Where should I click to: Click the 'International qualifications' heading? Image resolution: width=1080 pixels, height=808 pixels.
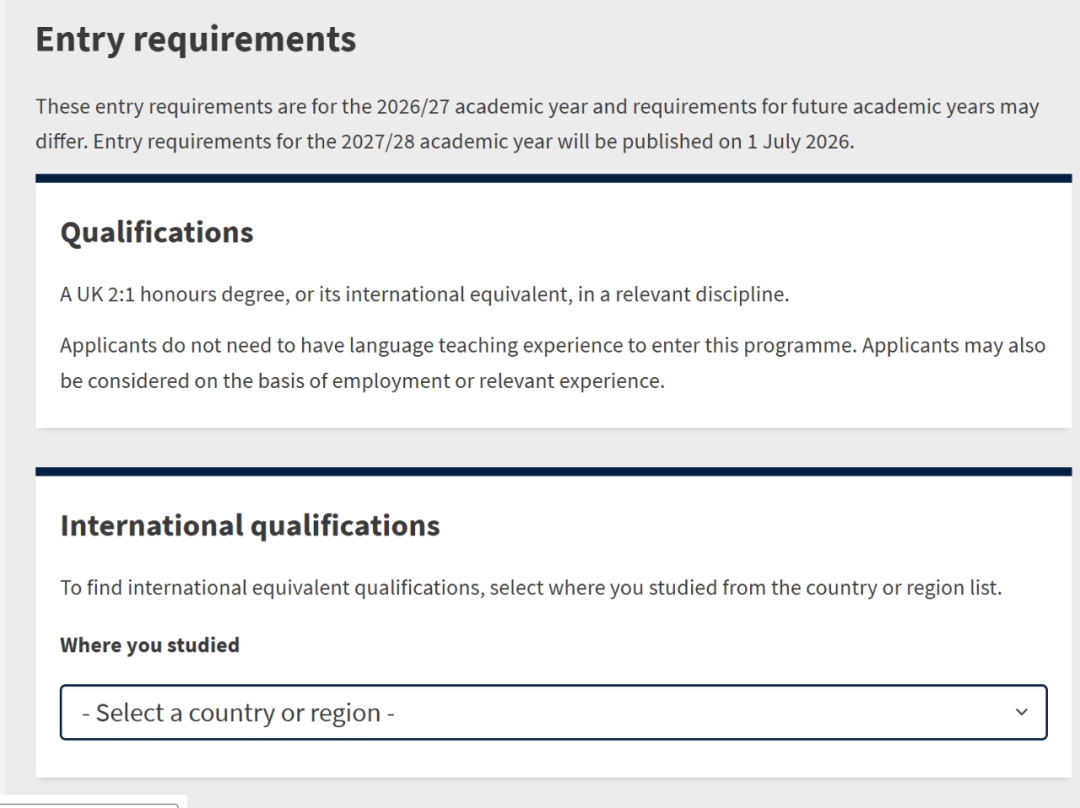tap(250, 526)
